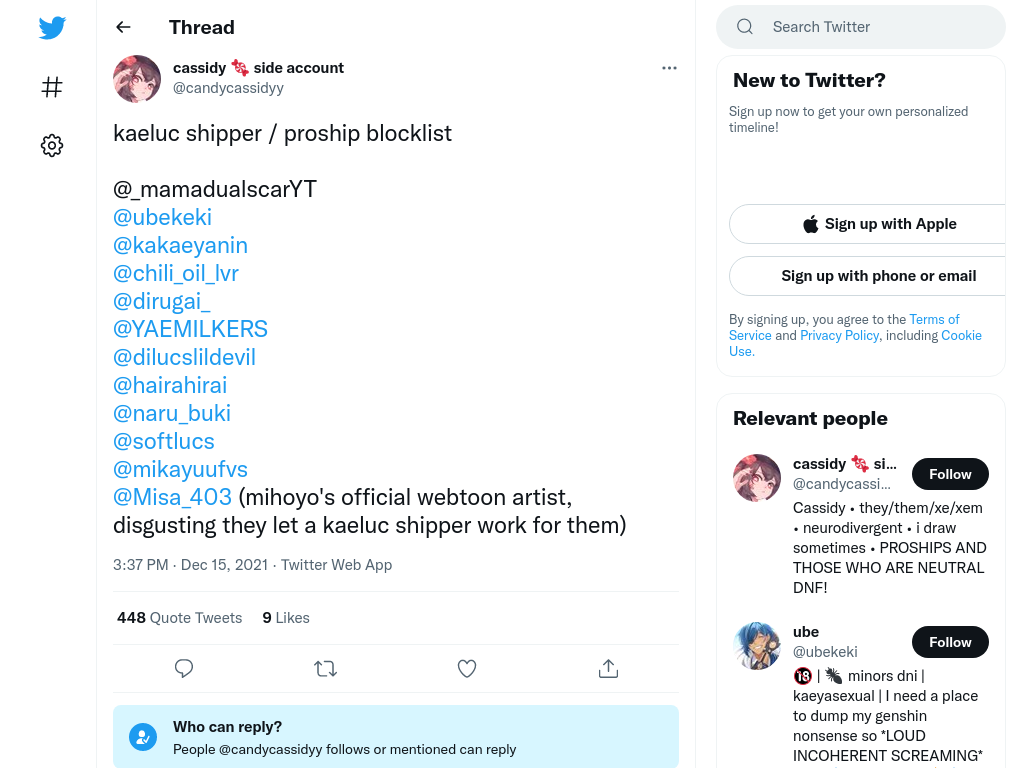Go back using the left arrow
Screen dimensions: 1024x768
[x=123, y=27]
